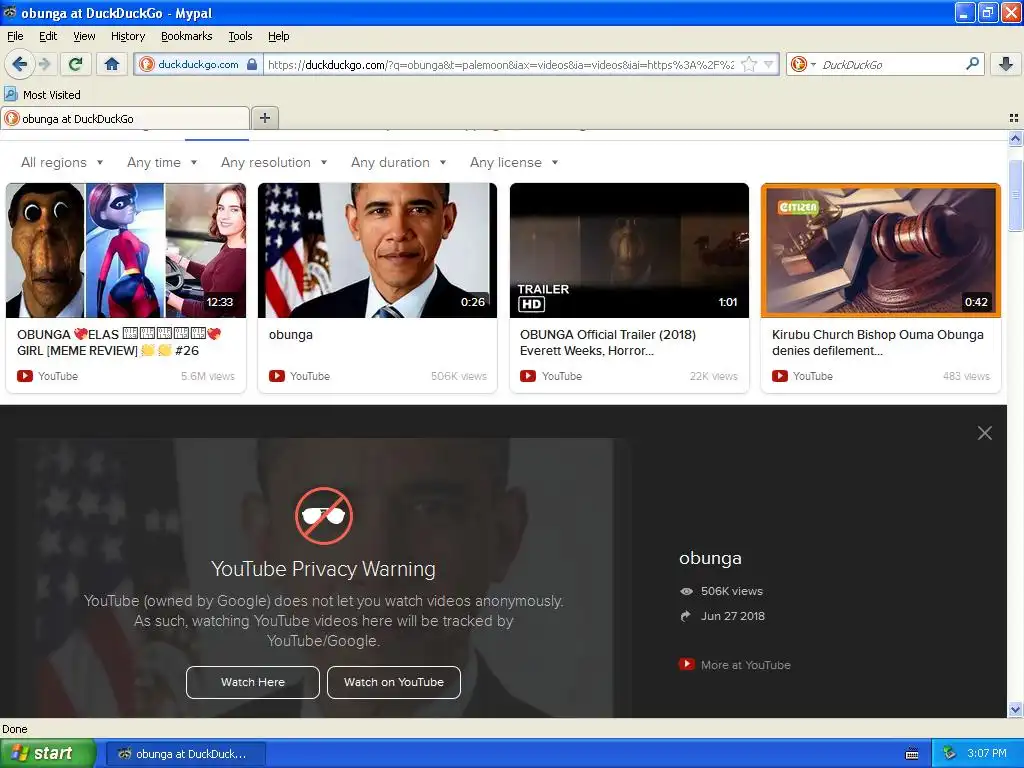
Task: Click the YouTube icon beside More at YouTube
Action: [x=686, y=664]
